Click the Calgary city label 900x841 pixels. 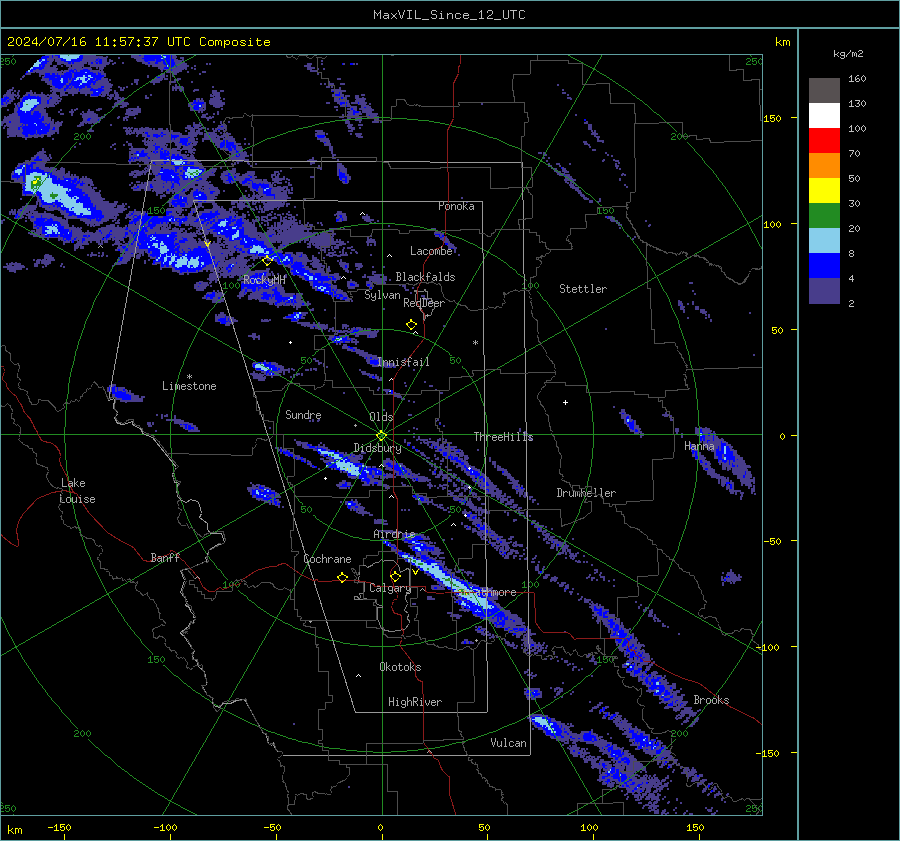(x=390, y=588)
